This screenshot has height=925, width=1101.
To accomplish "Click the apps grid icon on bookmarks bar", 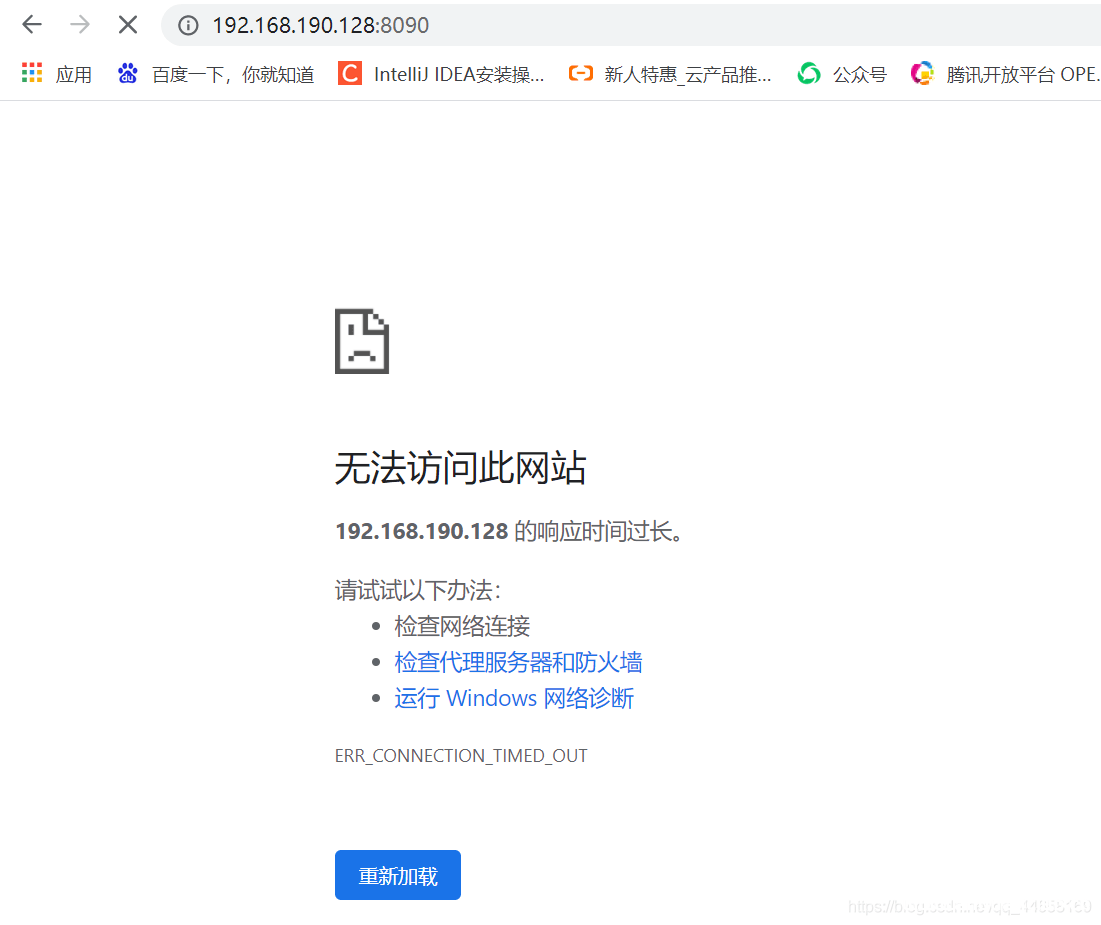I will (x=31, y=73).
